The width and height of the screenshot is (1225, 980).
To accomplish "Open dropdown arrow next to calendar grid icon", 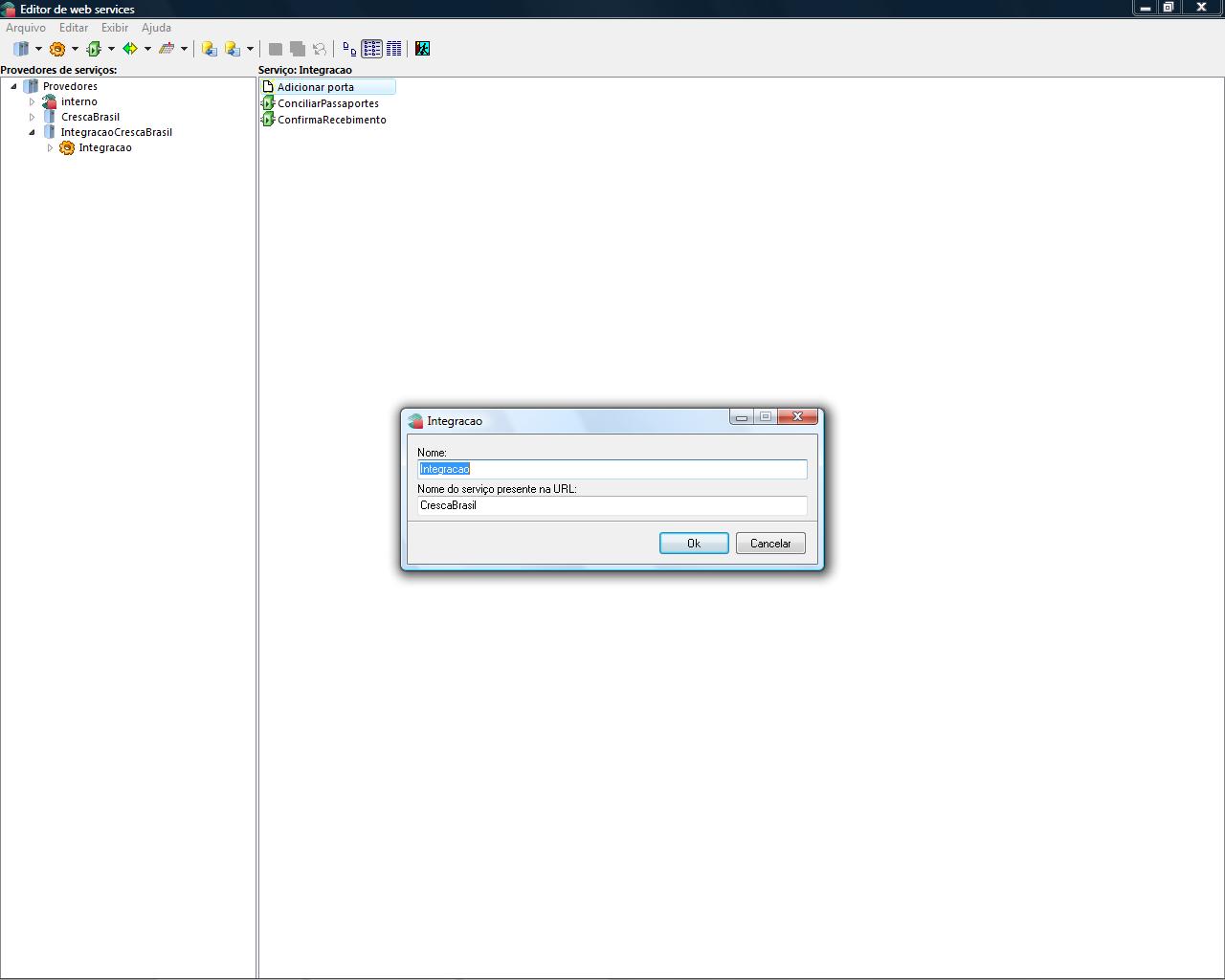I will pyautogui.click(x=184, y=49).
